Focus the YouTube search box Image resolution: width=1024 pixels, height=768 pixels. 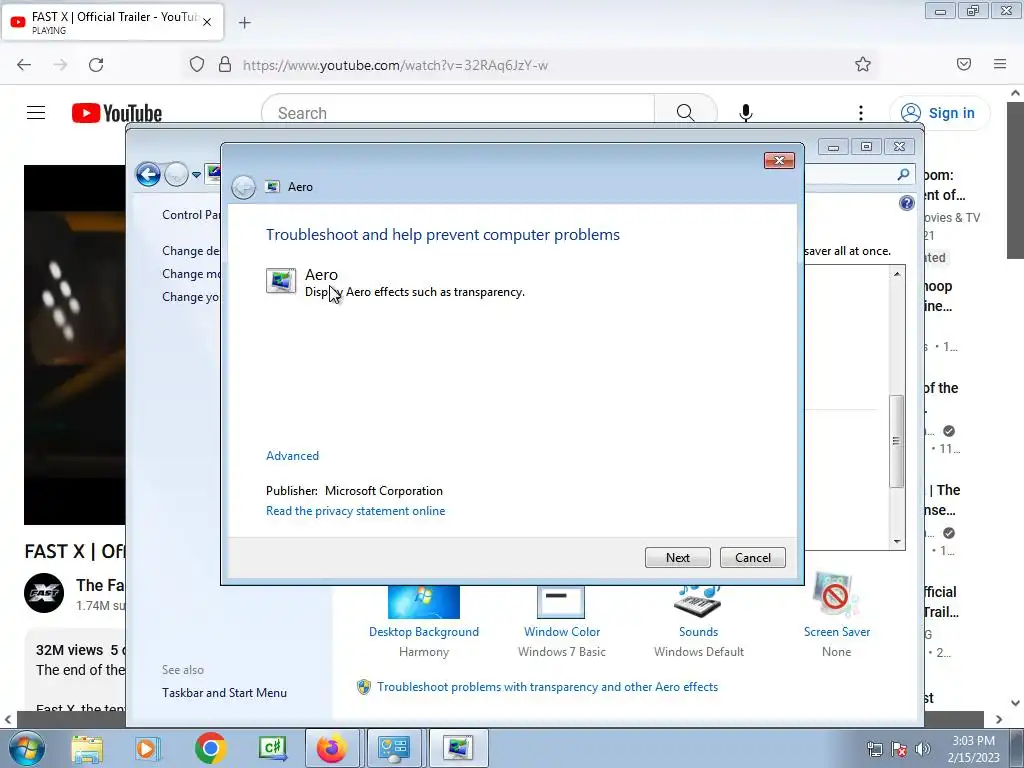pyautogui.click(x=457, y=113)
